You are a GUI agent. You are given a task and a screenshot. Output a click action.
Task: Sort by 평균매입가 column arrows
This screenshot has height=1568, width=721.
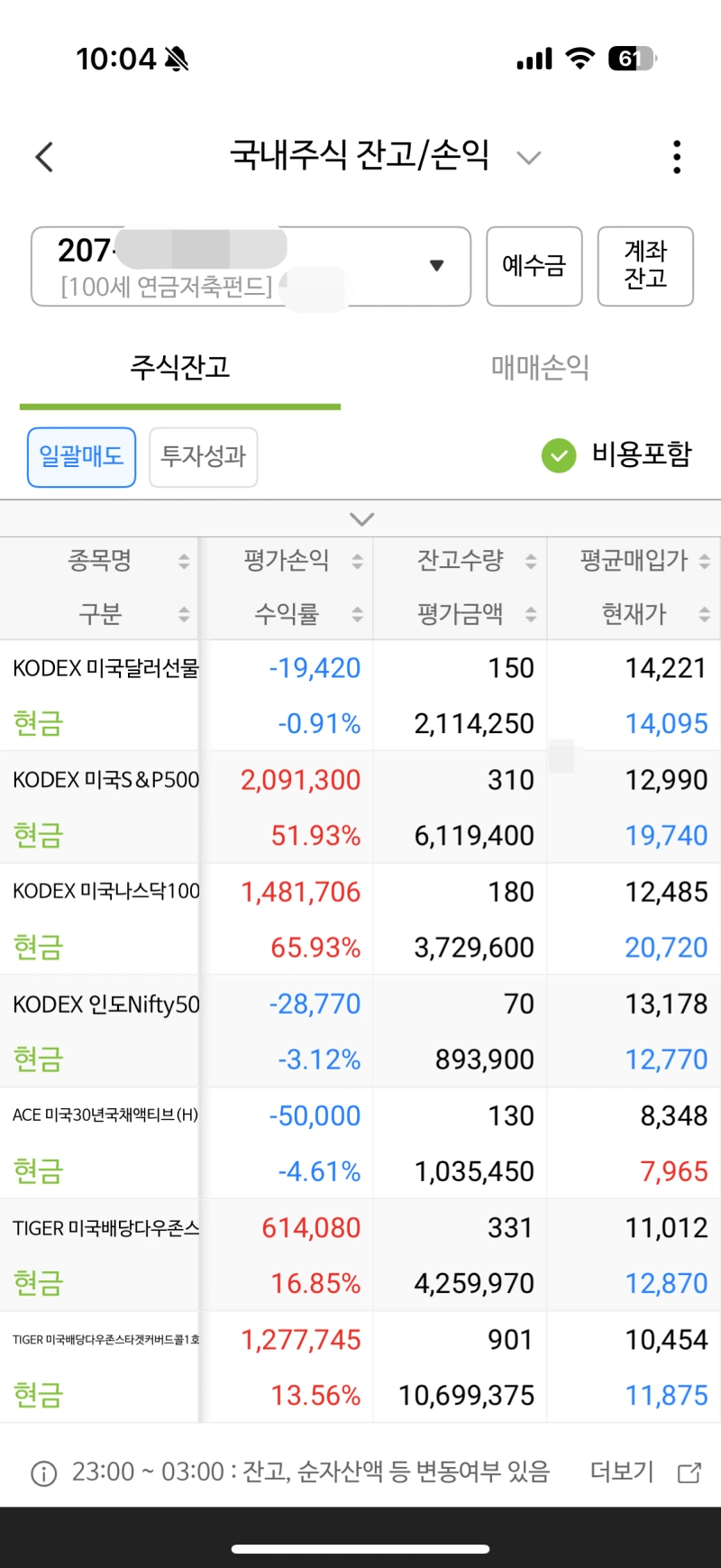click(705, 562)
